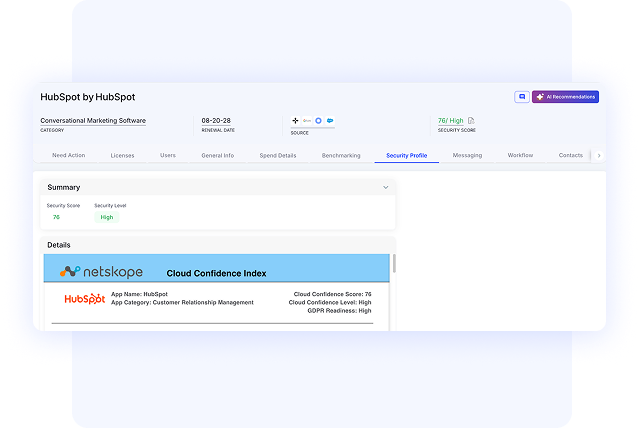
Task: Click the AI Recommendations button
Action: (x=565, y=97)
